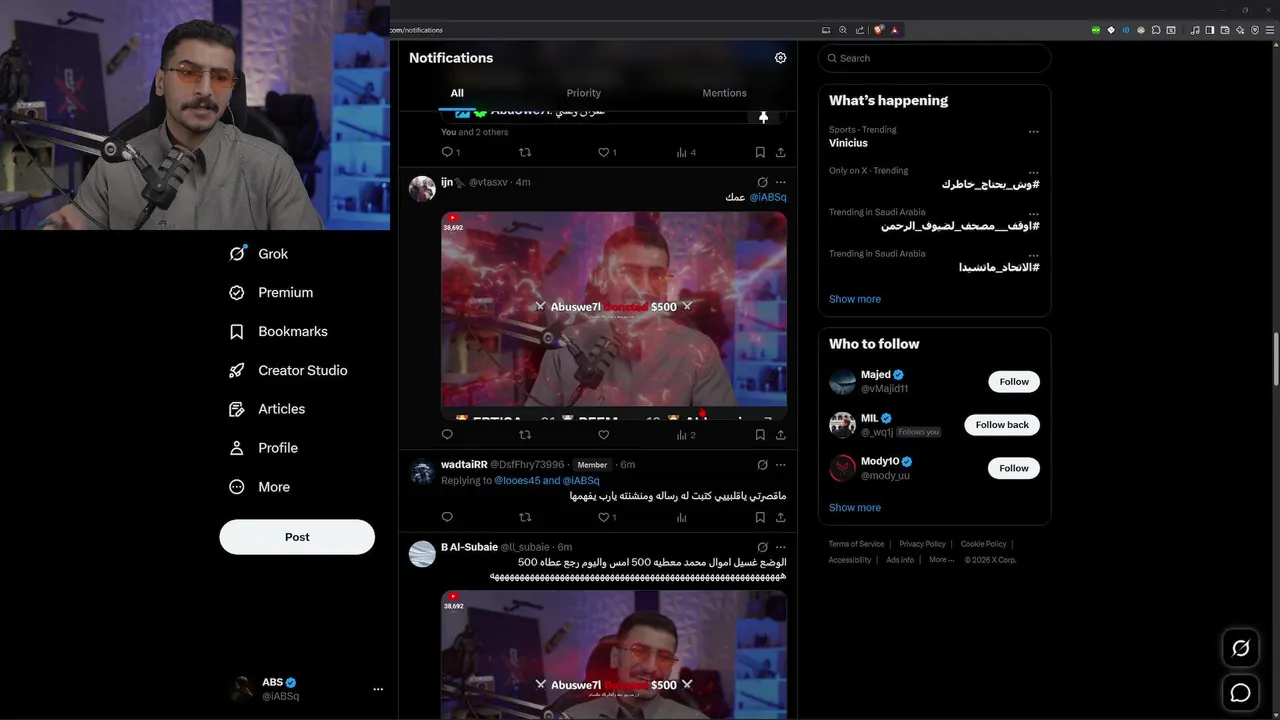Follow Majed
Viewport: 1280px width, 720px height.
(1014, 382)
